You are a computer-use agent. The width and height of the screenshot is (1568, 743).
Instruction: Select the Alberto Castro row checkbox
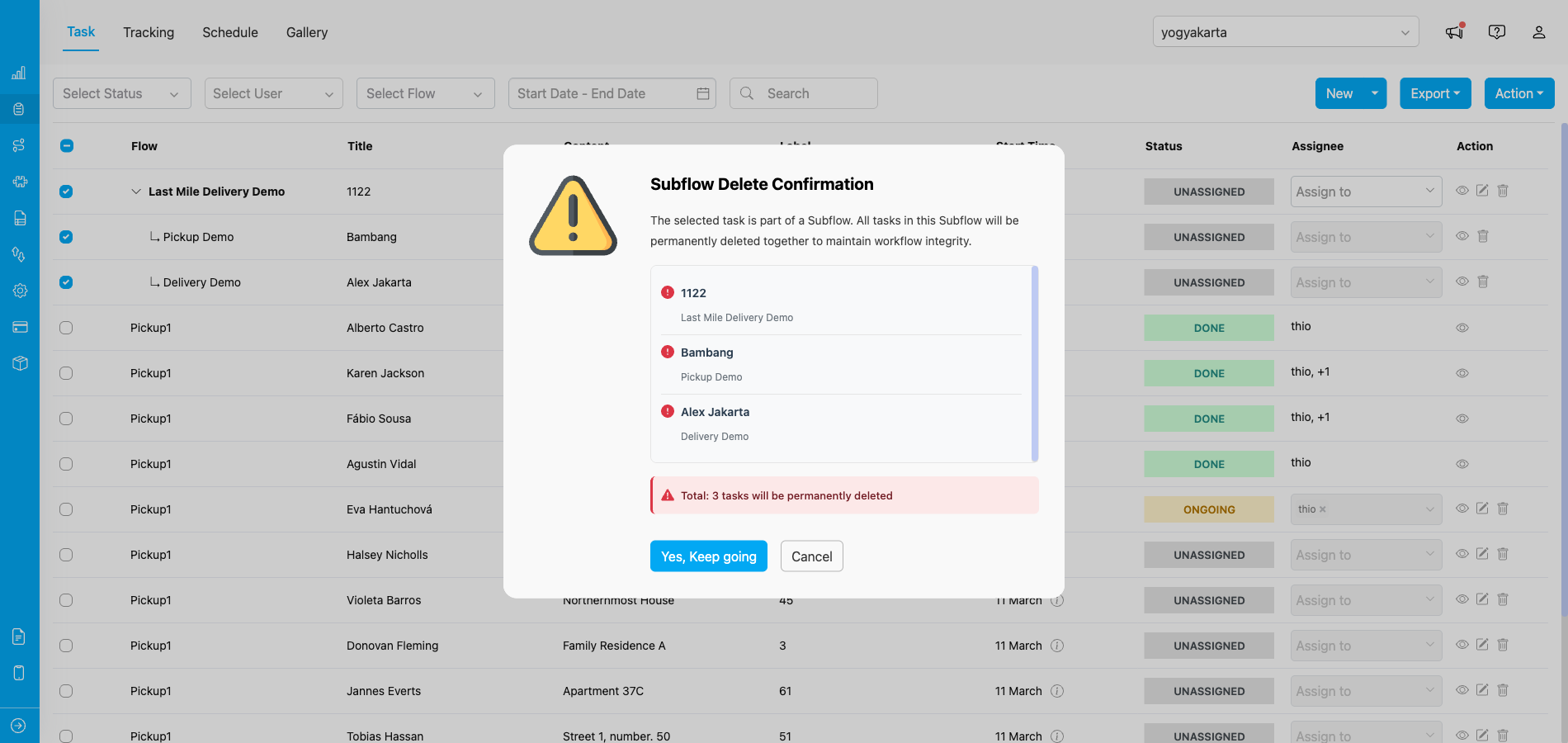click(x=66, y=328)
